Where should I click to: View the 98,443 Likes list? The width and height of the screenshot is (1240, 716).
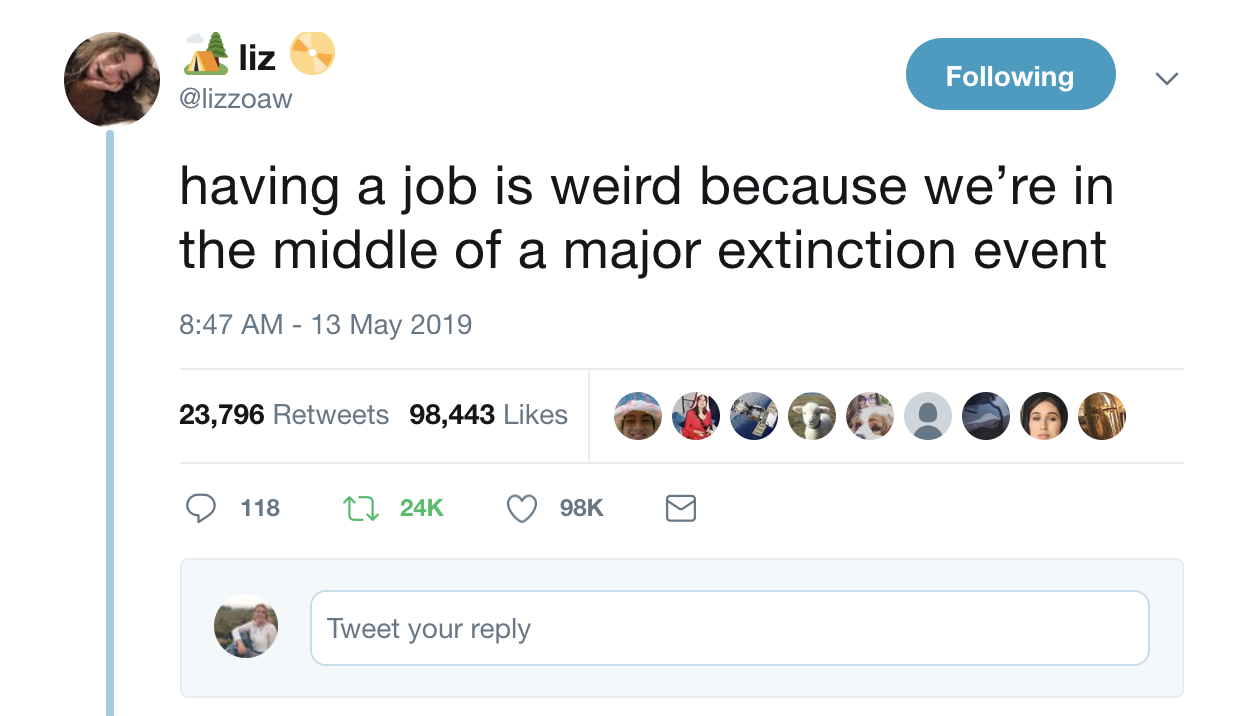tap(488, 415)
